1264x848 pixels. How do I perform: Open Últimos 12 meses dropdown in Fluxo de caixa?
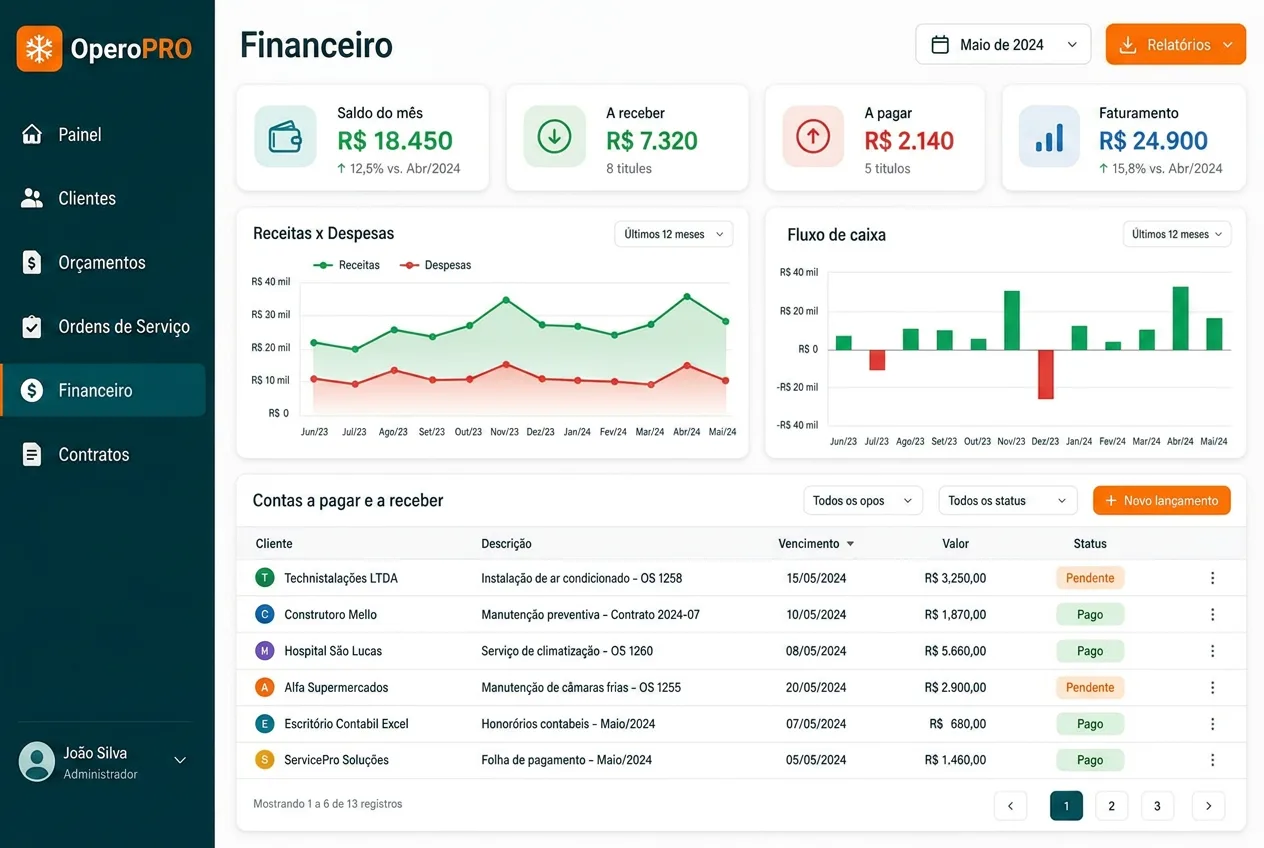1177,234
